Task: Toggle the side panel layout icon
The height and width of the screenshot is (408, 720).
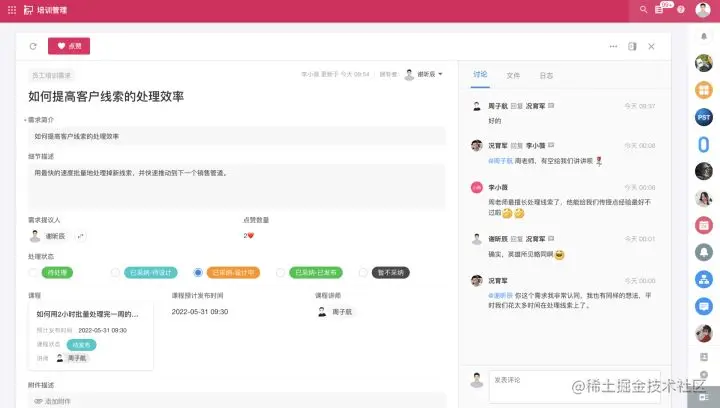Action: [632, 46]
